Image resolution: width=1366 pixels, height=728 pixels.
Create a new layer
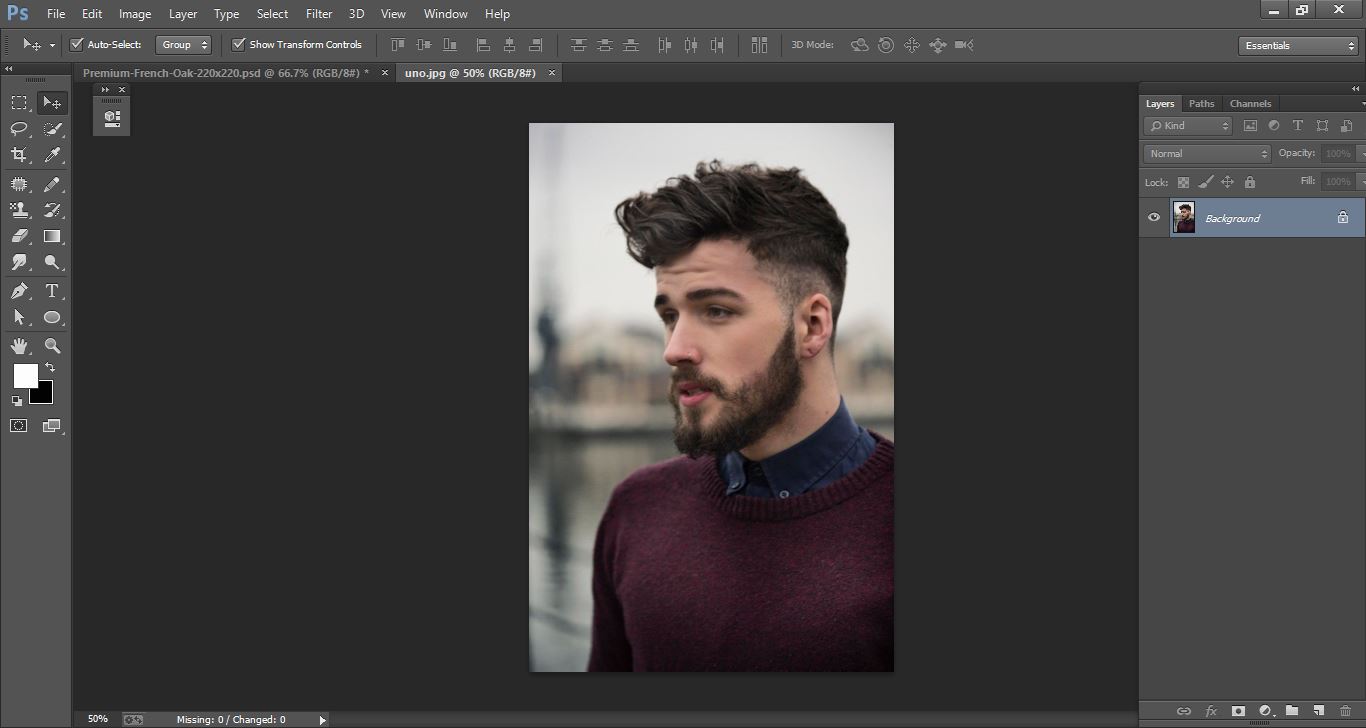(x=1316, y=710)
